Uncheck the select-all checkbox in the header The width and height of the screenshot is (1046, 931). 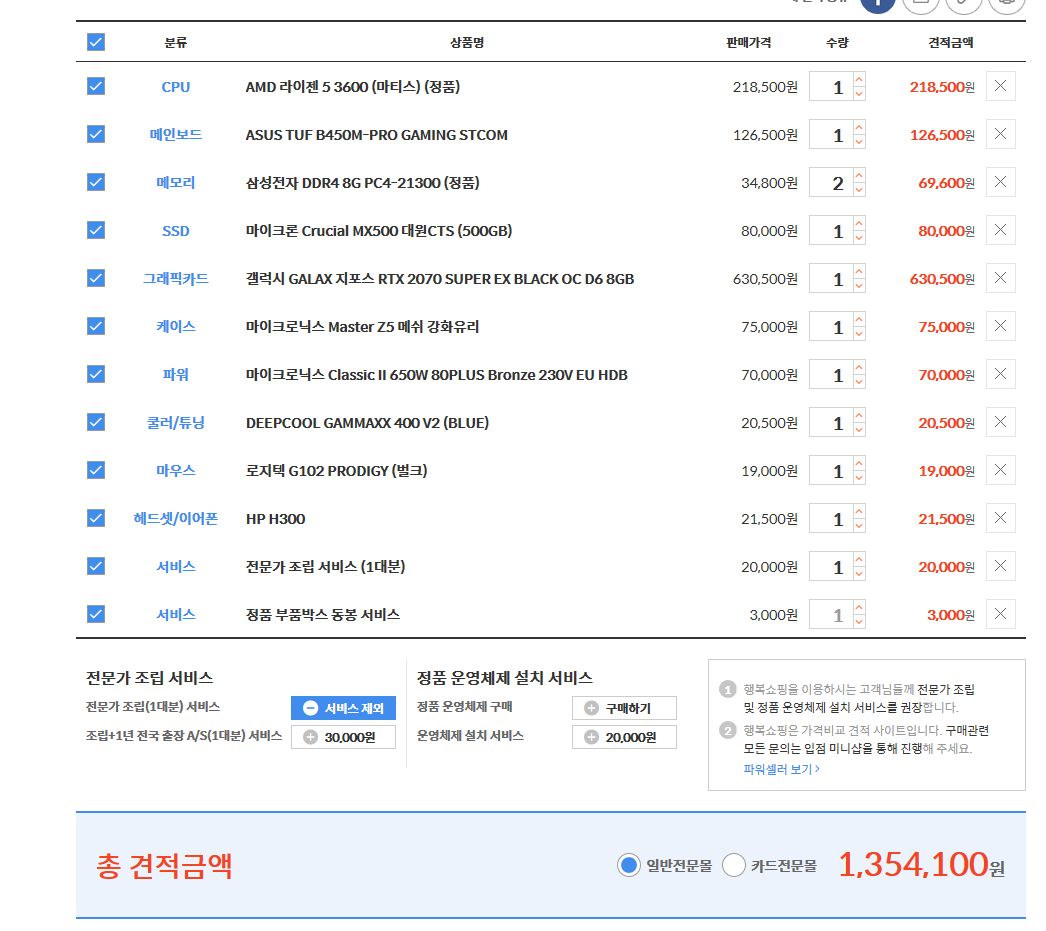(95, 42)
